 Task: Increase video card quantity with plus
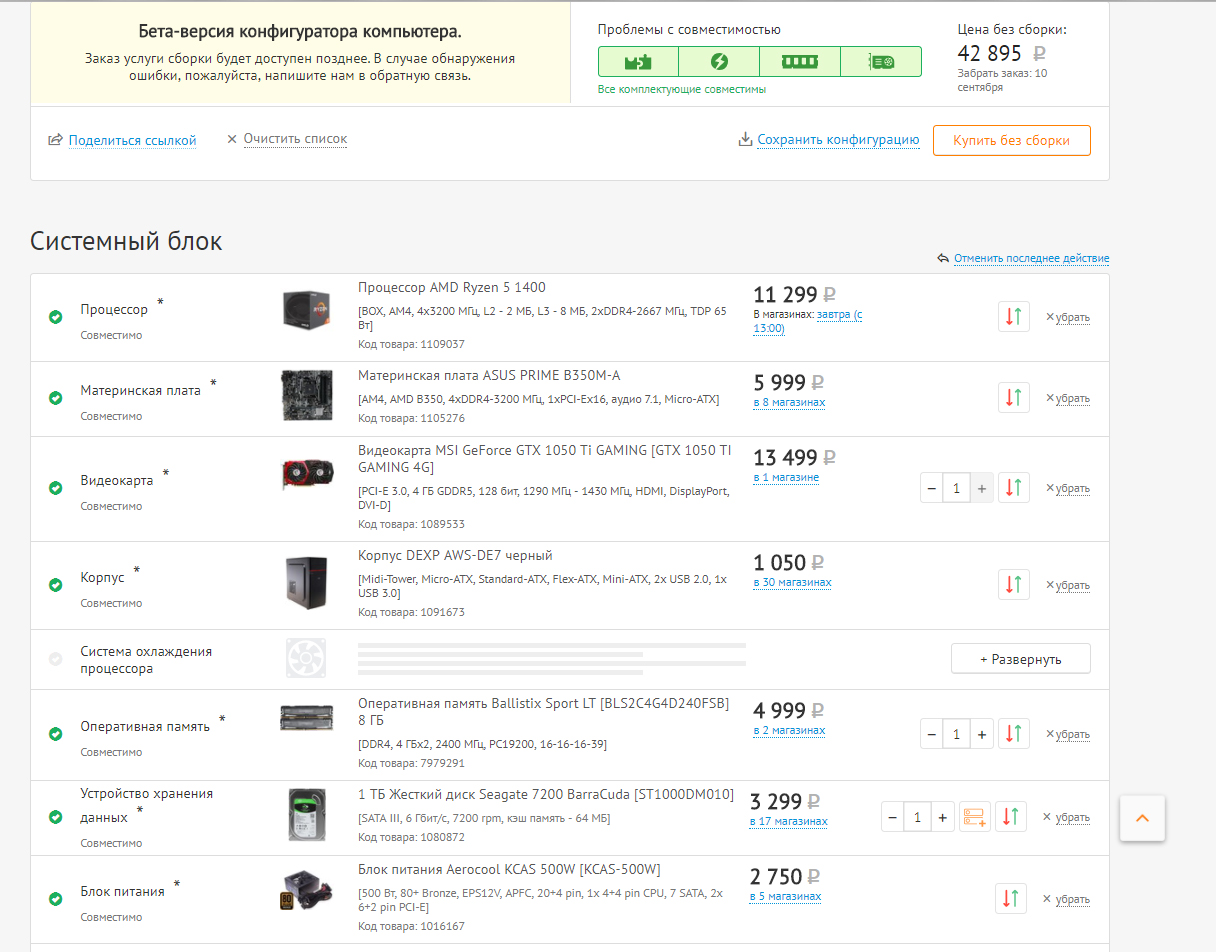click(982, 488)
